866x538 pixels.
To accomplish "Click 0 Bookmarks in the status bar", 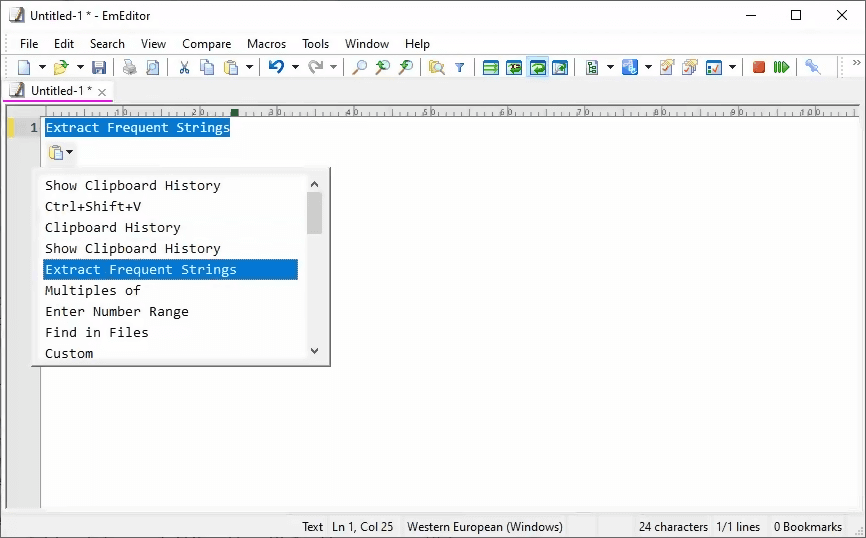I will click(807, 527).
